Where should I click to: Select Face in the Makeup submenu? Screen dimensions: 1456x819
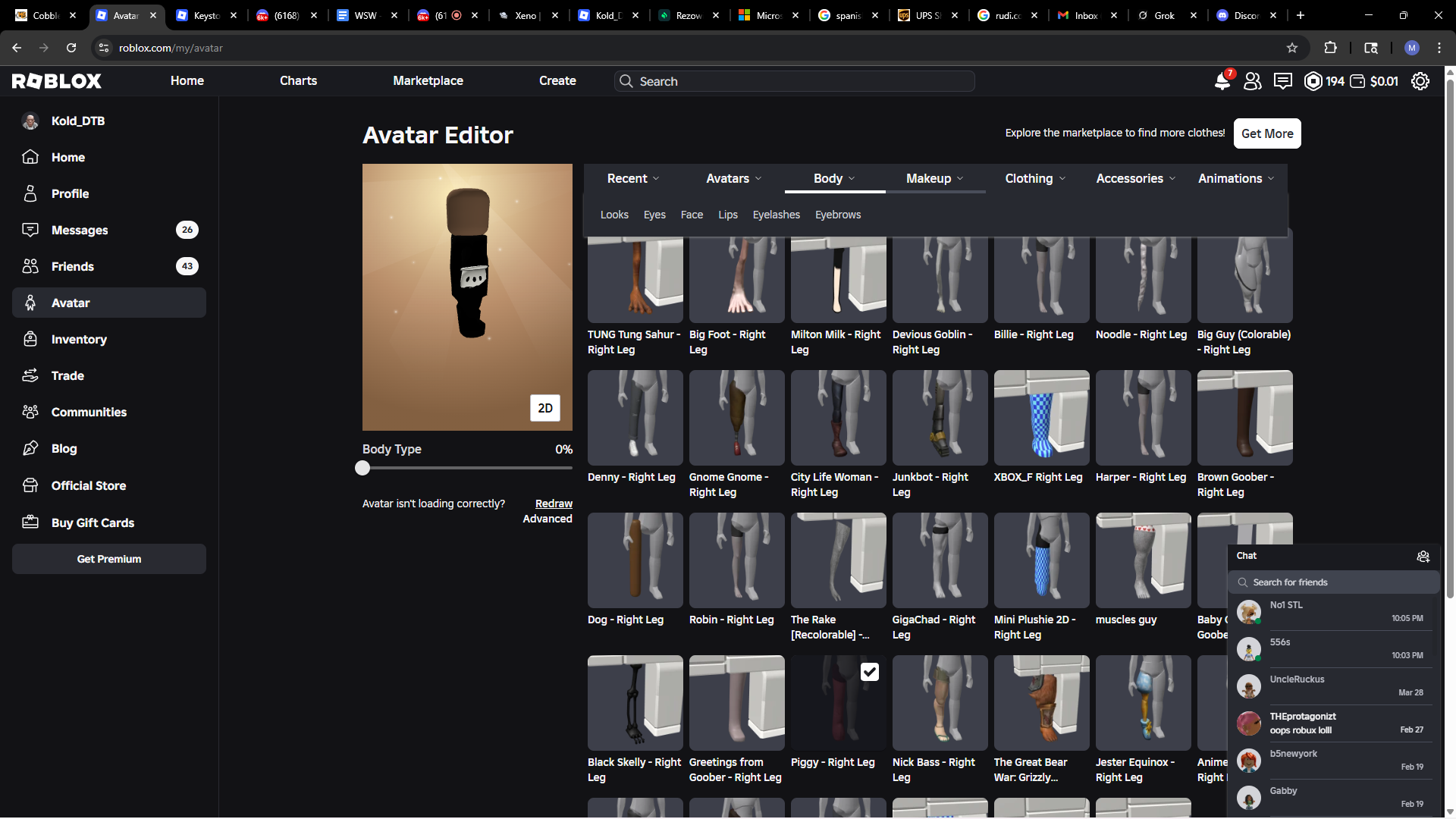click(692, 215)
